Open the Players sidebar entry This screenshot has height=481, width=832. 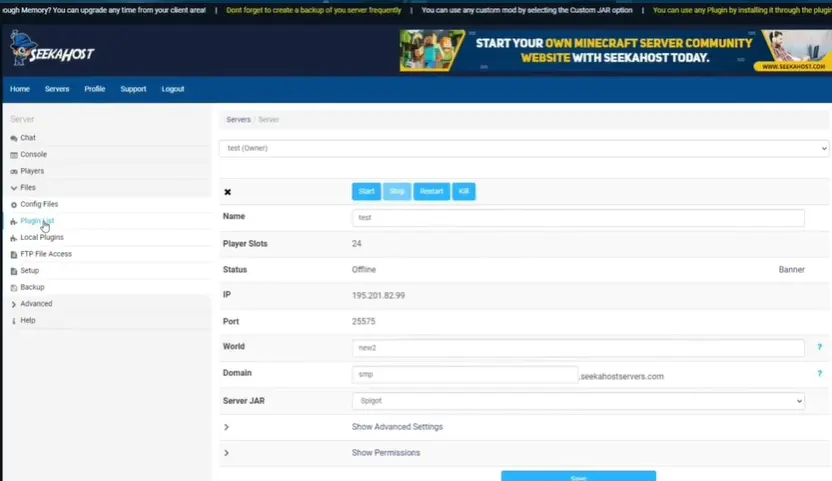point(32,171)
